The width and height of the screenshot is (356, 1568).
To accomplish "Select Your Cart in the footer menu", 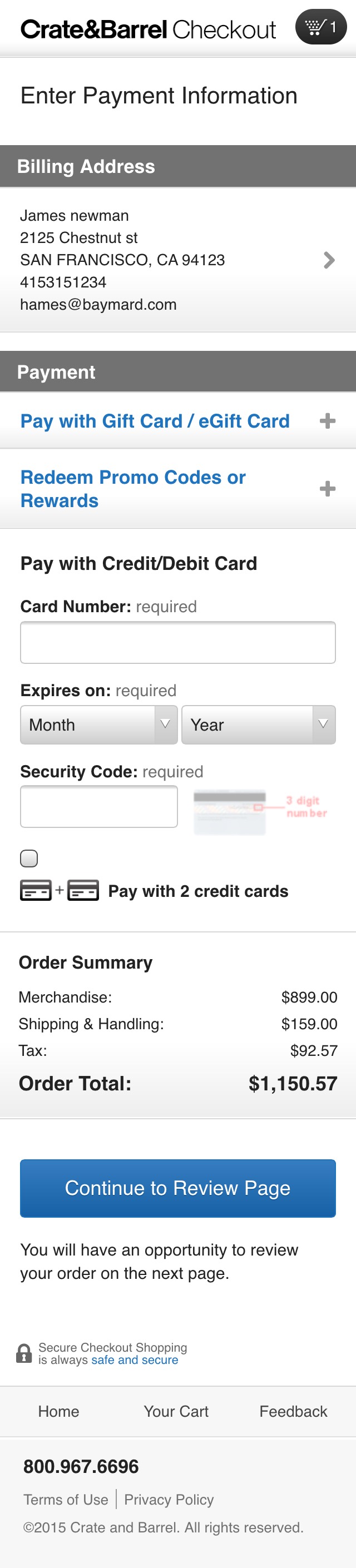I will (176, 1412).
